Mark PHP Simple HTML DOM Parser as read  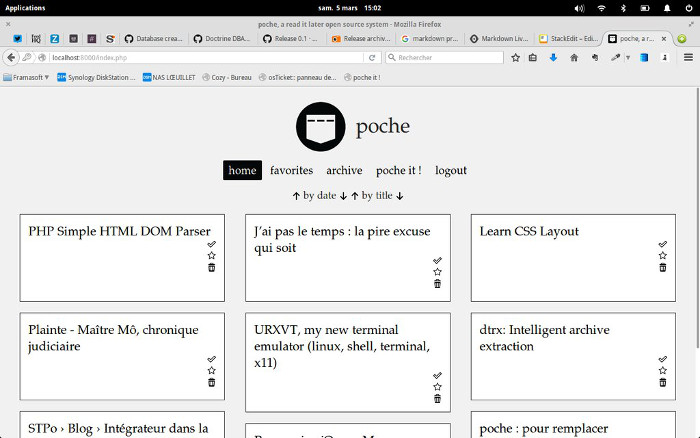(211, 244)
